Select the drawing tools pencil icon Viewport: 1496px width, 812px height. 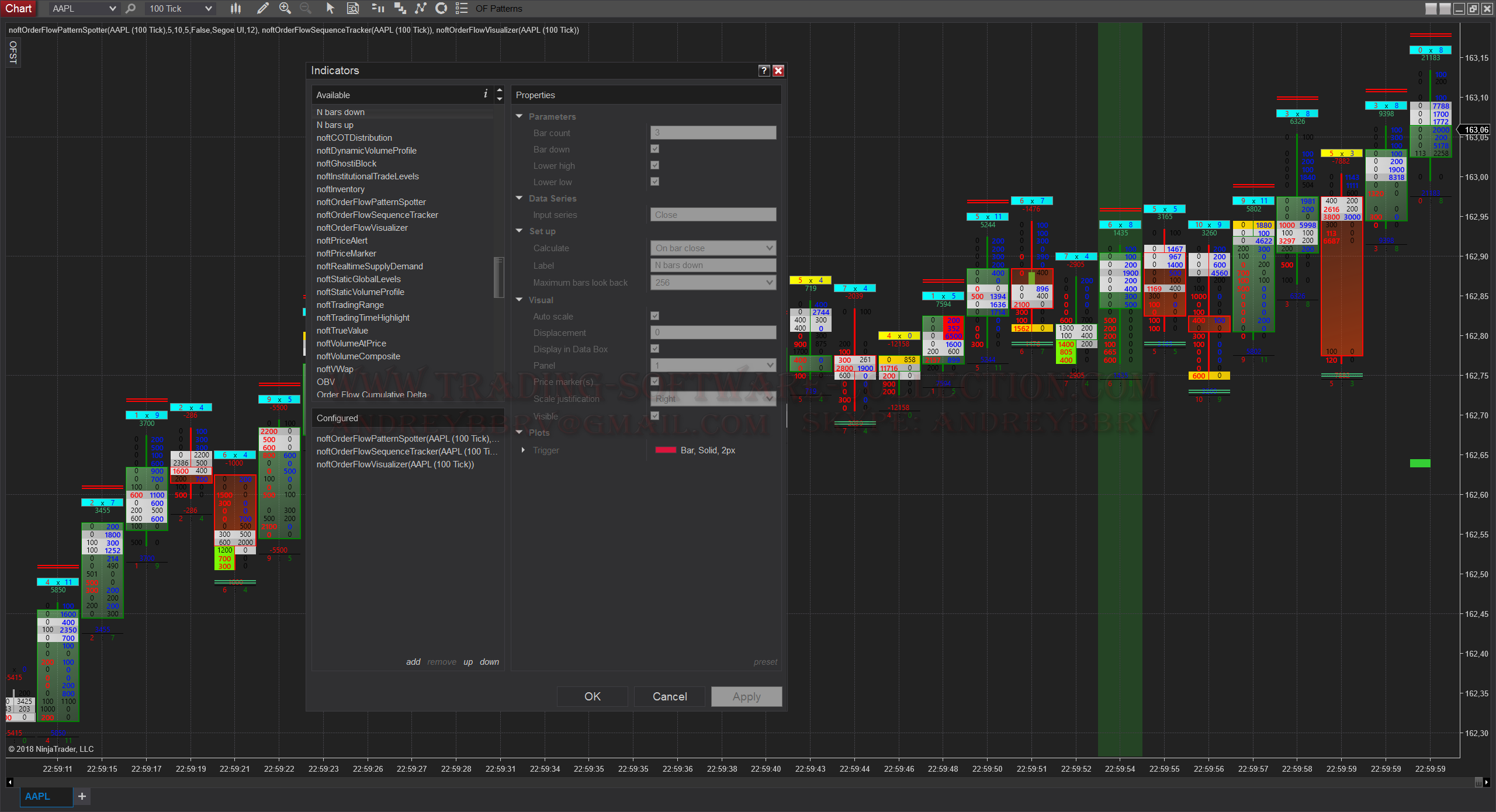tap(263, 8)
